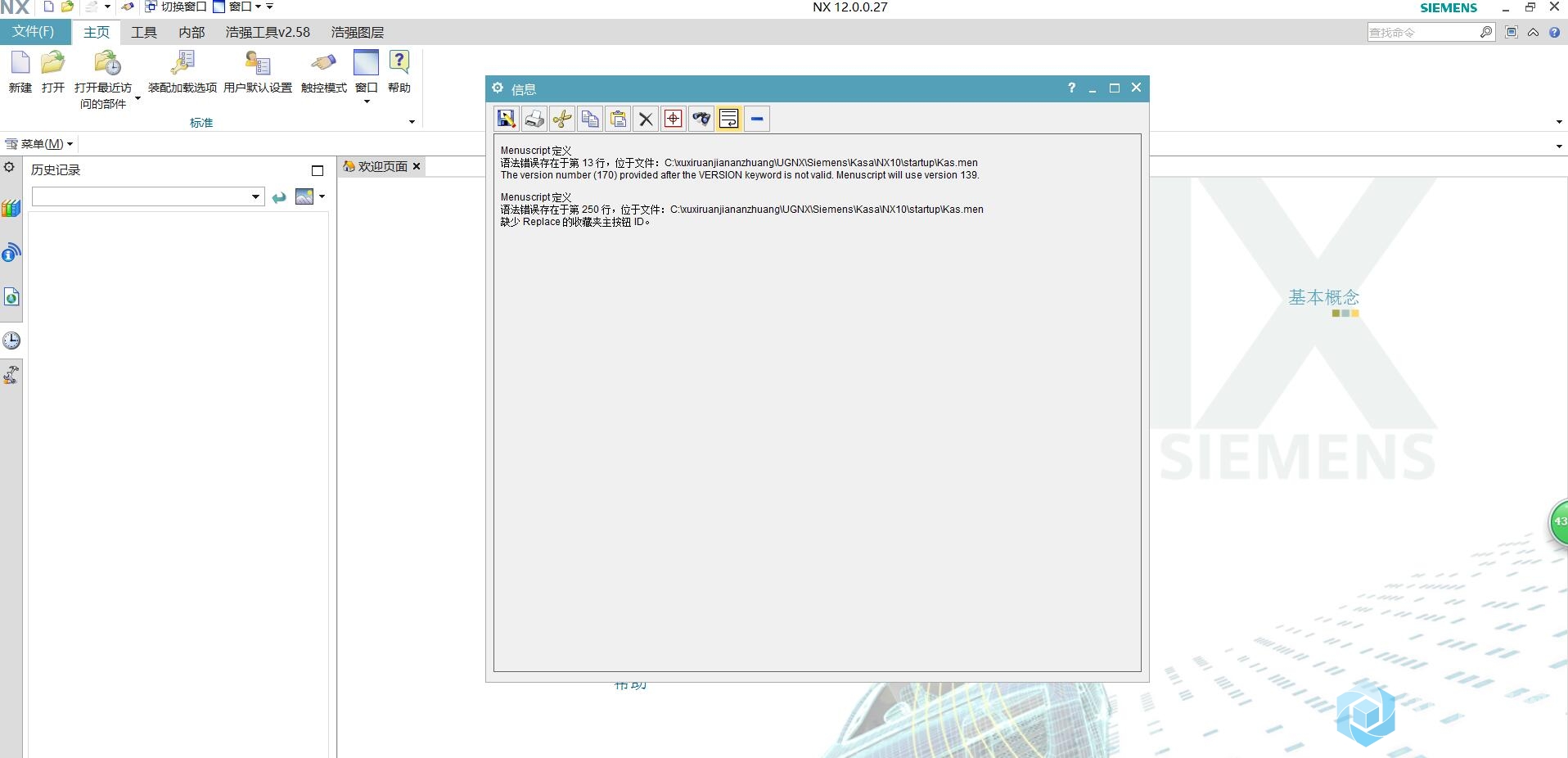Maximize the 历史记录 panel square button
This screenshot has width=1568, height=758.
tap(318, 170)
